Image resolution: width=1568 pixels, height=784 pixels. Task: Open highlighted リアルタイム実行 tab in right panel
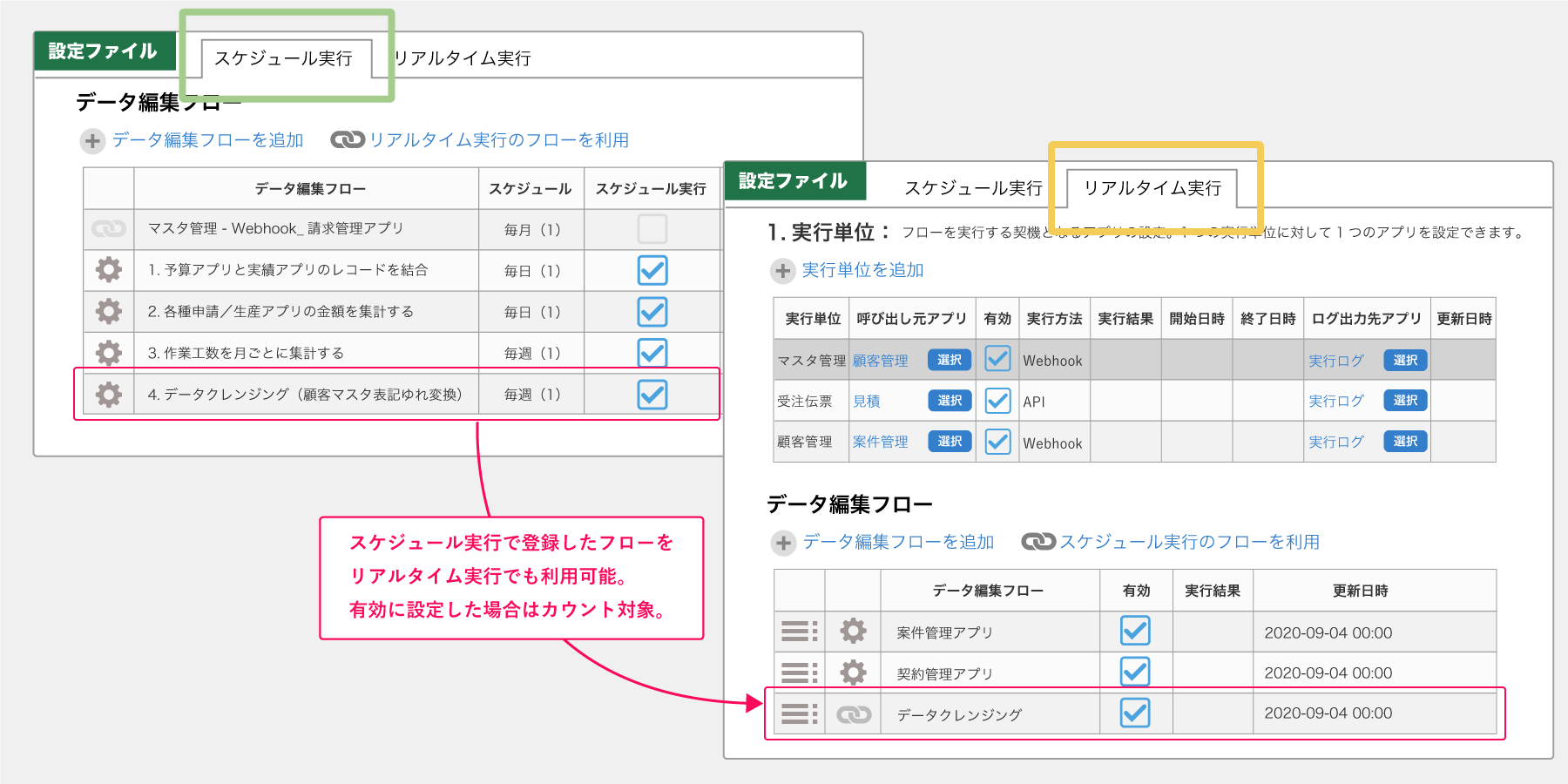pos(1152,188)
